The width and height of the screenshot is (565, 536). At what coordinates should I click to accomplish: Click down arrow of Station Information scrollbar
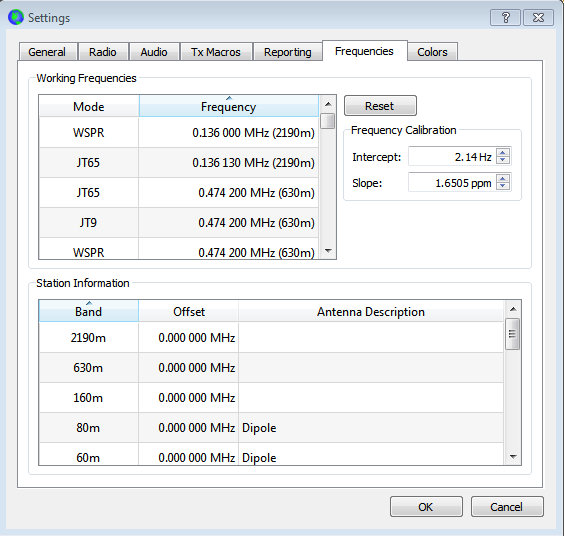click(x=513, y=457)
